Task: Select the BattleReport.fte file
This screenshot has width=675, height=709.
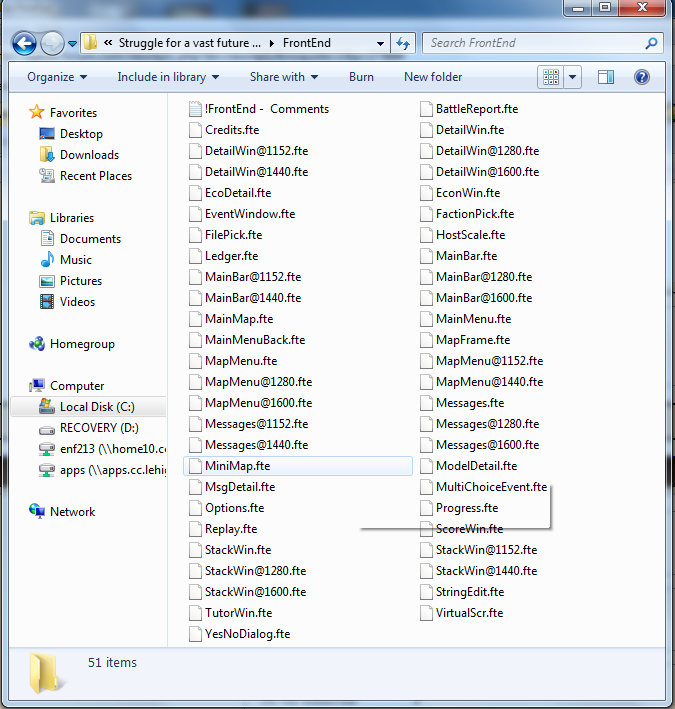Action: point(476,109)
